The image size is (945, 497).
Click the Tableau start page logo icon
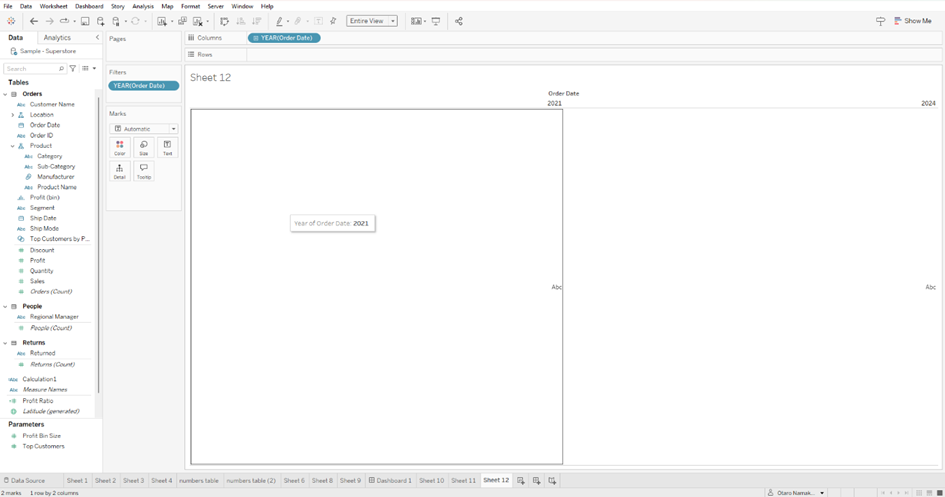pyautogui.click(x=11, y=21)
